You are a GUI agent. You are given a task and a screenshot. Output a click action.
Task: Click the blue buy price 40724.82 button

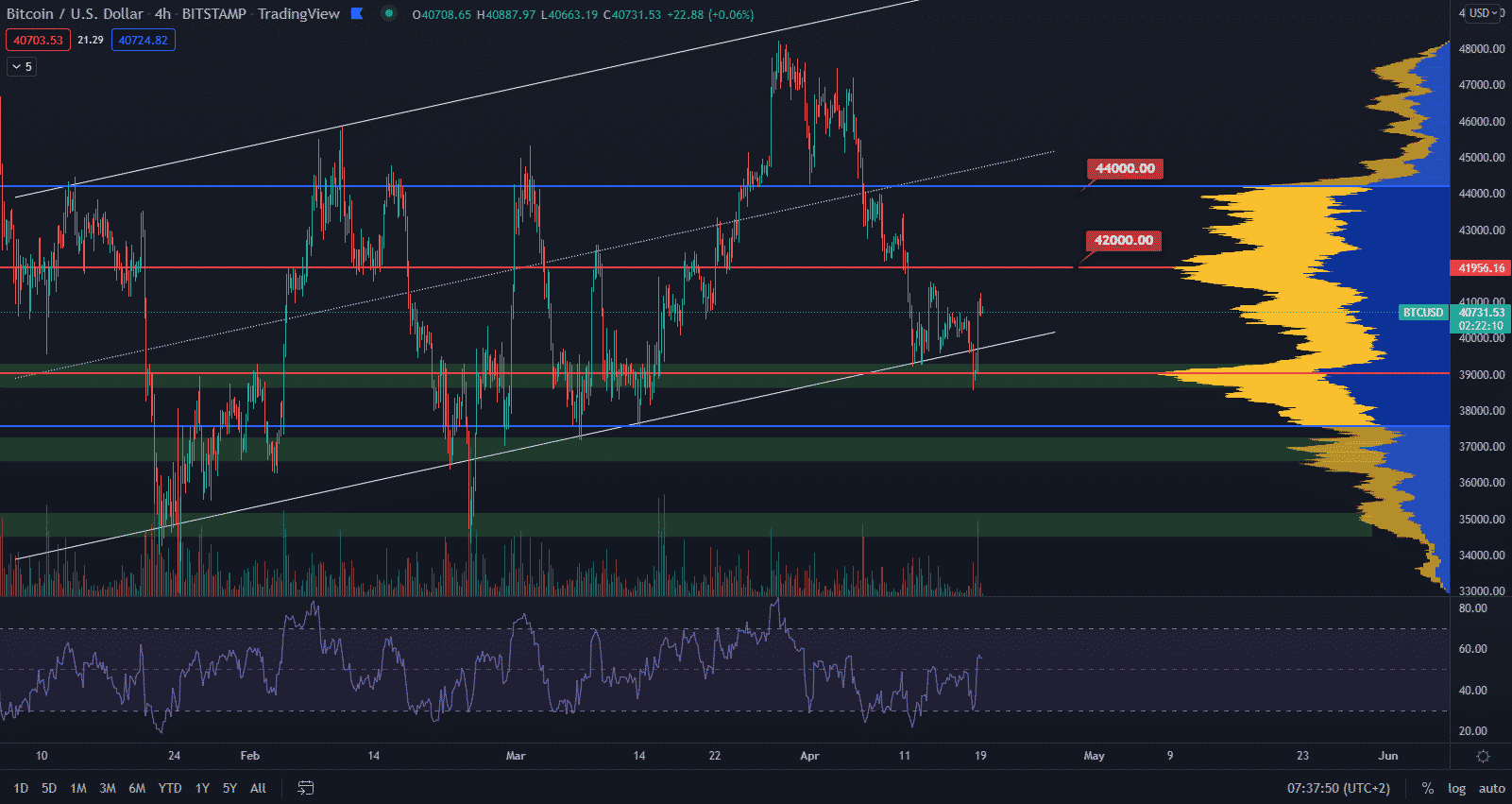(x=143, y=41)
